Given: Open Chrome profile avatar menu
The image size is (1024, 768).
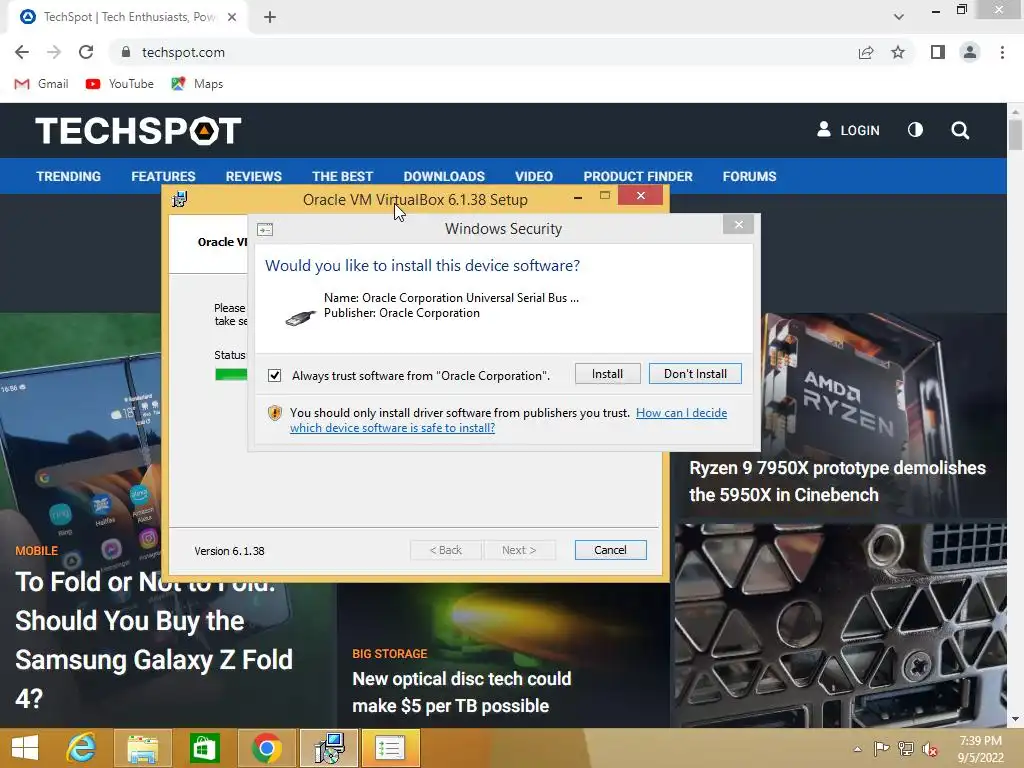Looking at the screenshot, I should 970,52.
